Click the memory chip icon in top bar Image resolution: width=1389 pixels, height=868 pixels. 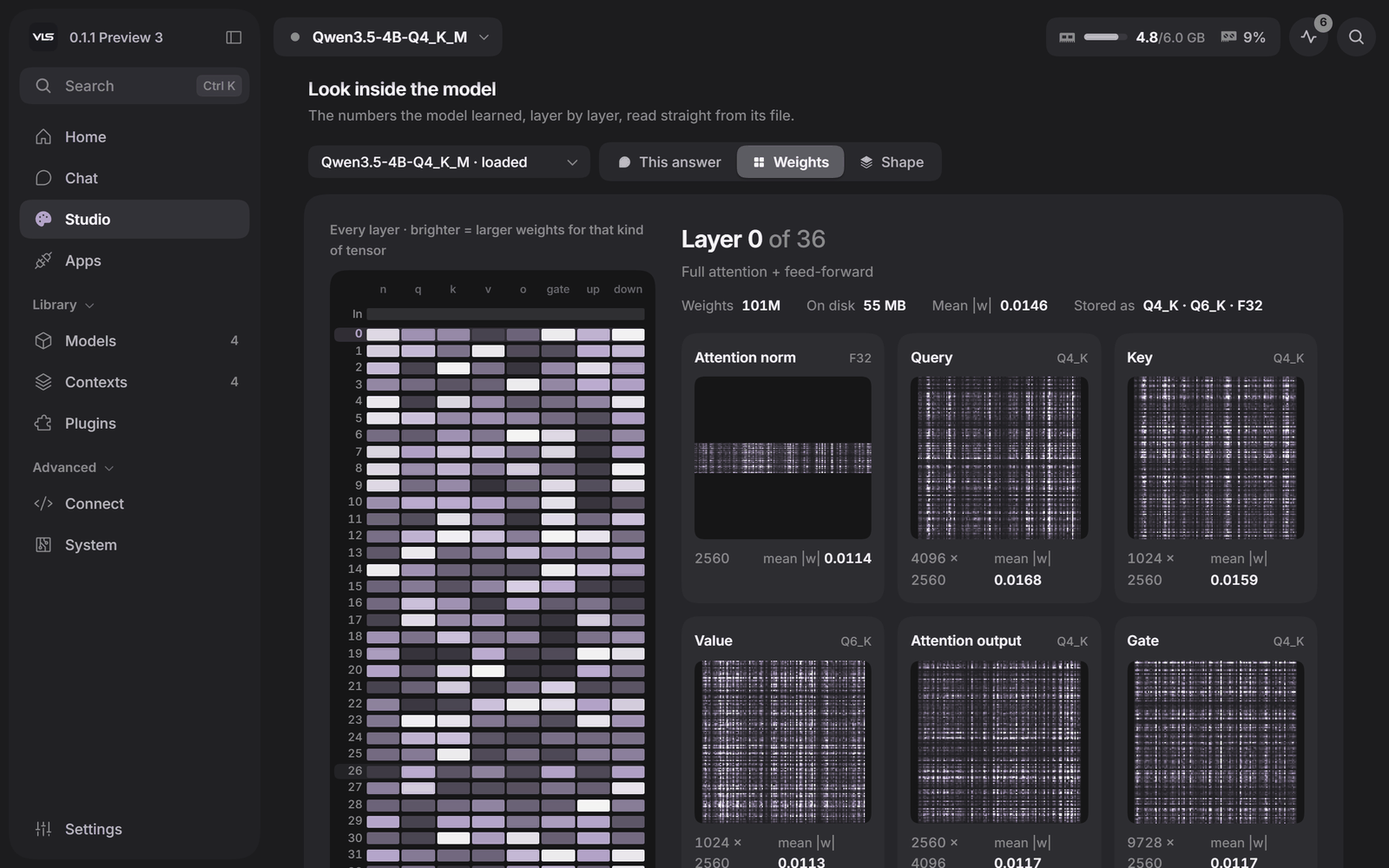1067,37
